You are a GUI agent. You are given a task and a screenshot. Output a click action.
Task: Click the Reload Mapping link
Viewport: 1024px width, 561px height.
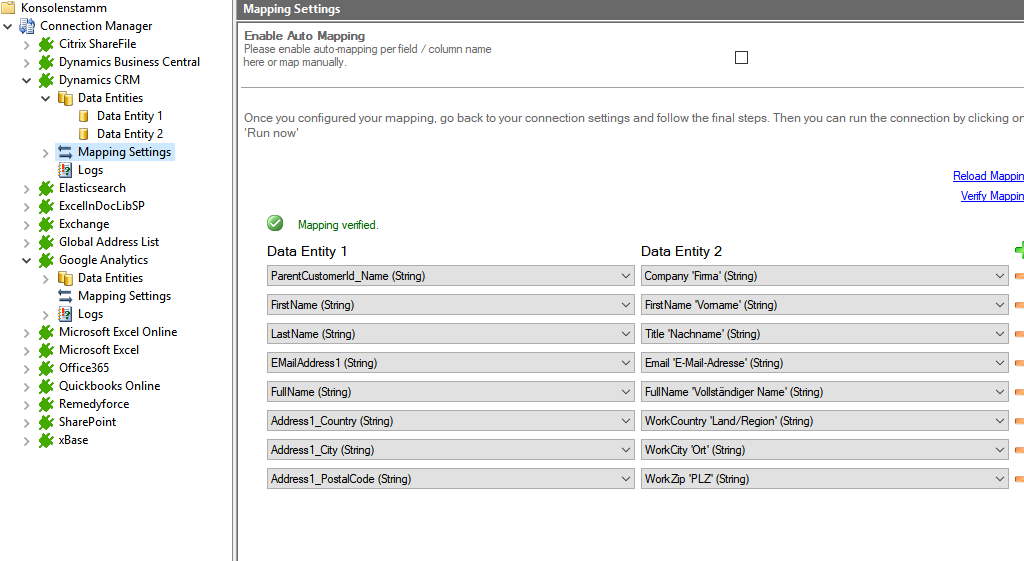pyautogui.click(x=987, y=176)
